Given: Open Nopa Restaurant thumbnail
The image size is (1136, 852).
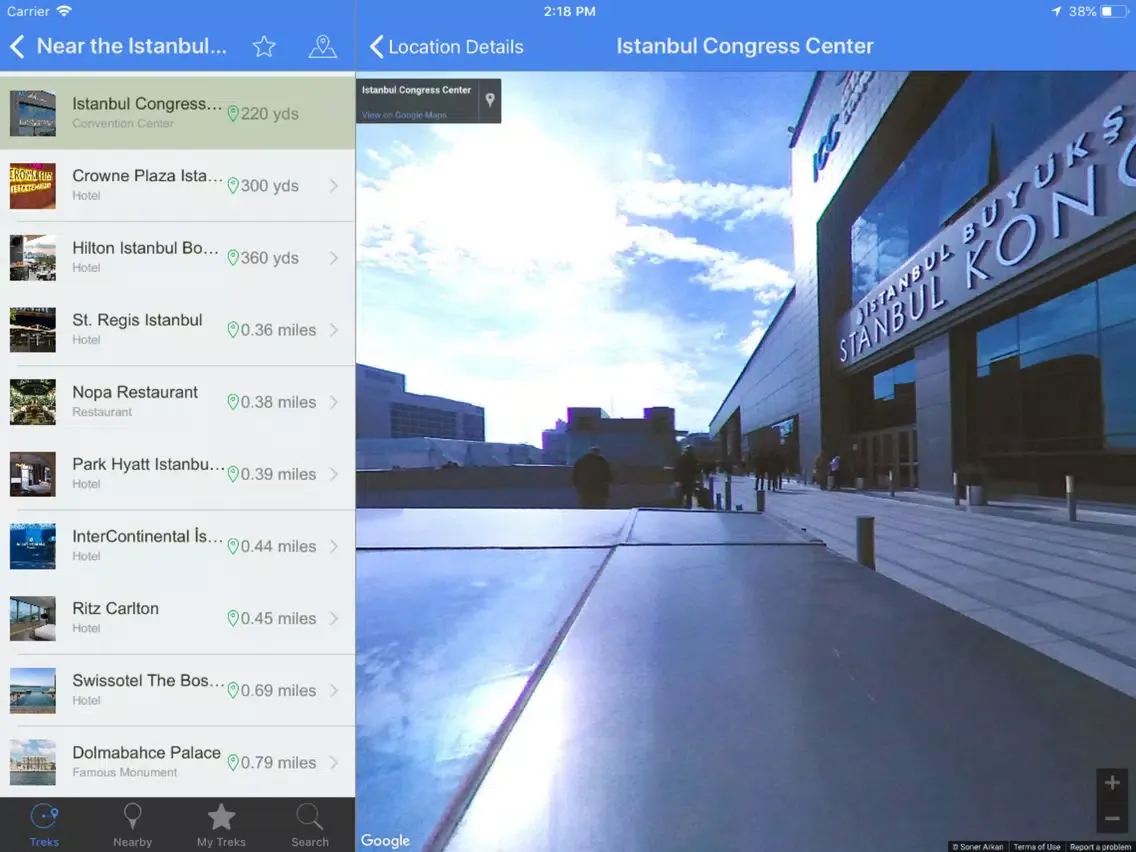Looking at the screenshot, I should [33, 402].
